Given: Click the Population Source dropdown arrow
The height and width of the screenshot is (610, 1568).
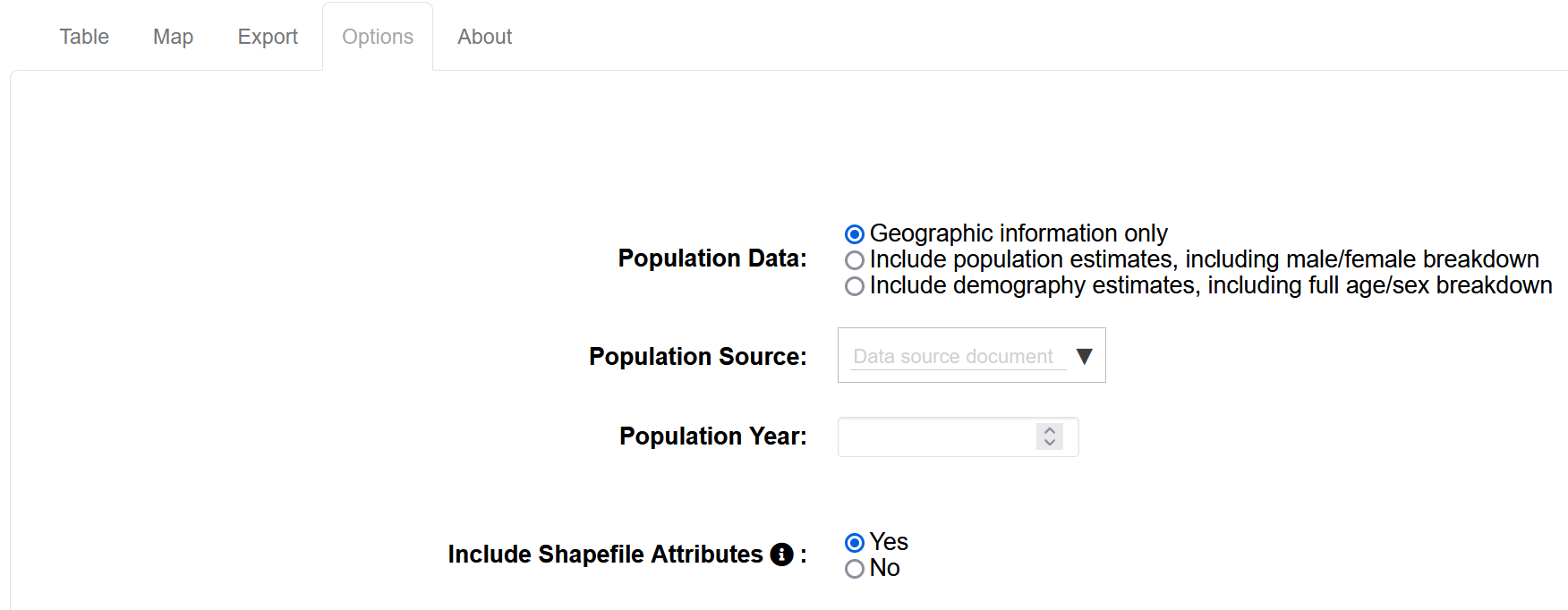Looking at the screenshot, I should coord(1084,356).
